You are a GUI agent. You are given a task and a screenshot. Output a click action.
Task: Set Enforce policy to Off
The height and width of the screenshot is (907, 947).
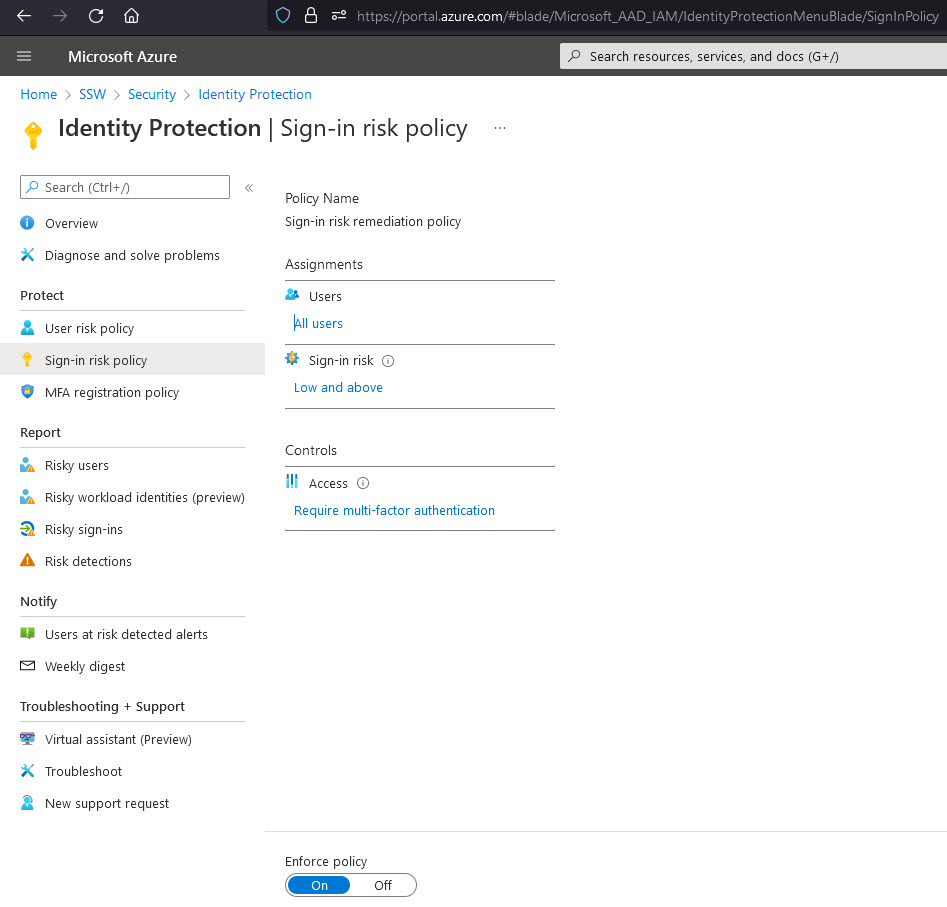point(383,885)
